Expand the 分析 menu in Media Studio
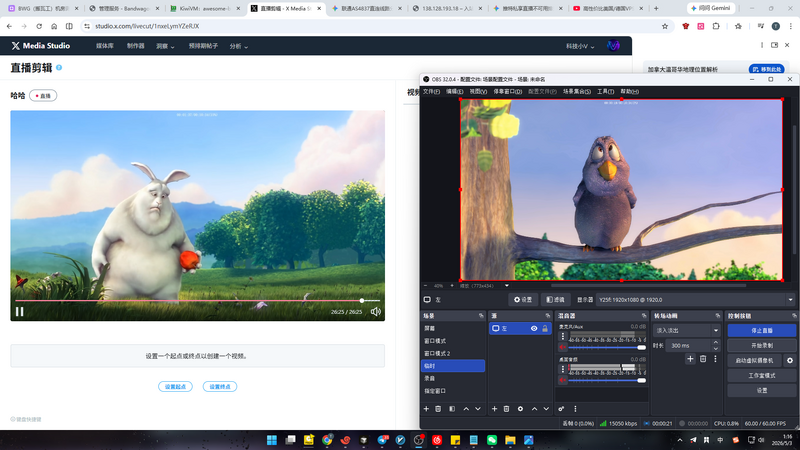The height and width of the screenshot is (450, 800). pos(239,46)
